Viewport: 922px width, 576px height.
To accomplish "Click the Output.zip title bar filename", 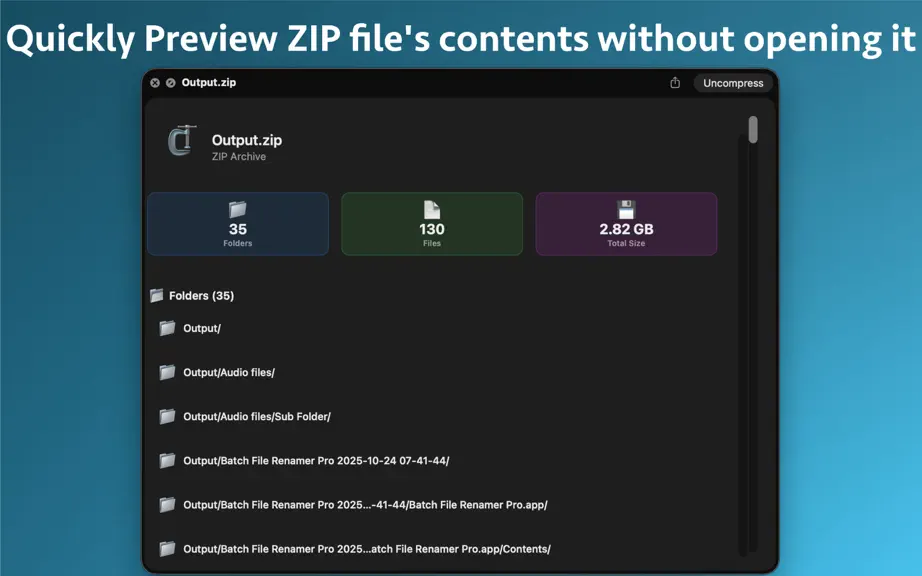I will tap(209, 82).
